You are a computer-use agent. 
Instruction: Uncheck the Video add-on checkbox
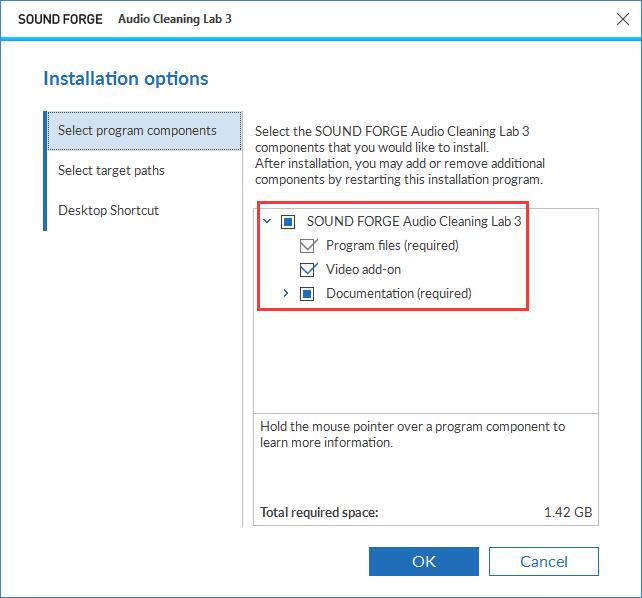coord(307,270)
